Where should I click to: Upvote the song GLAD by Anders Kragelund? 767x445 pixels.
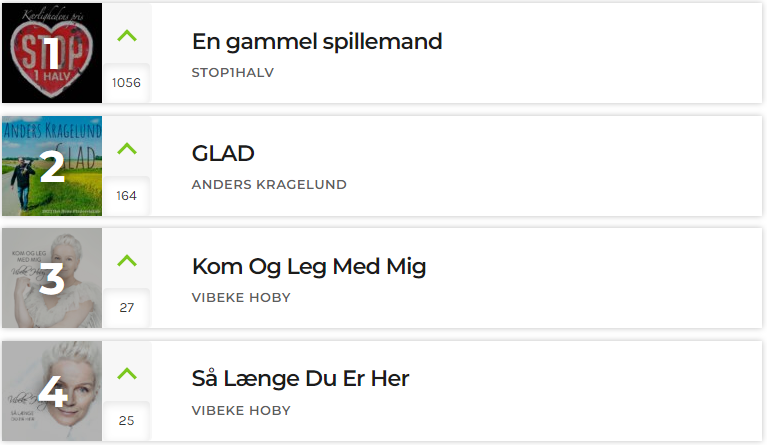tap(127, 149)
